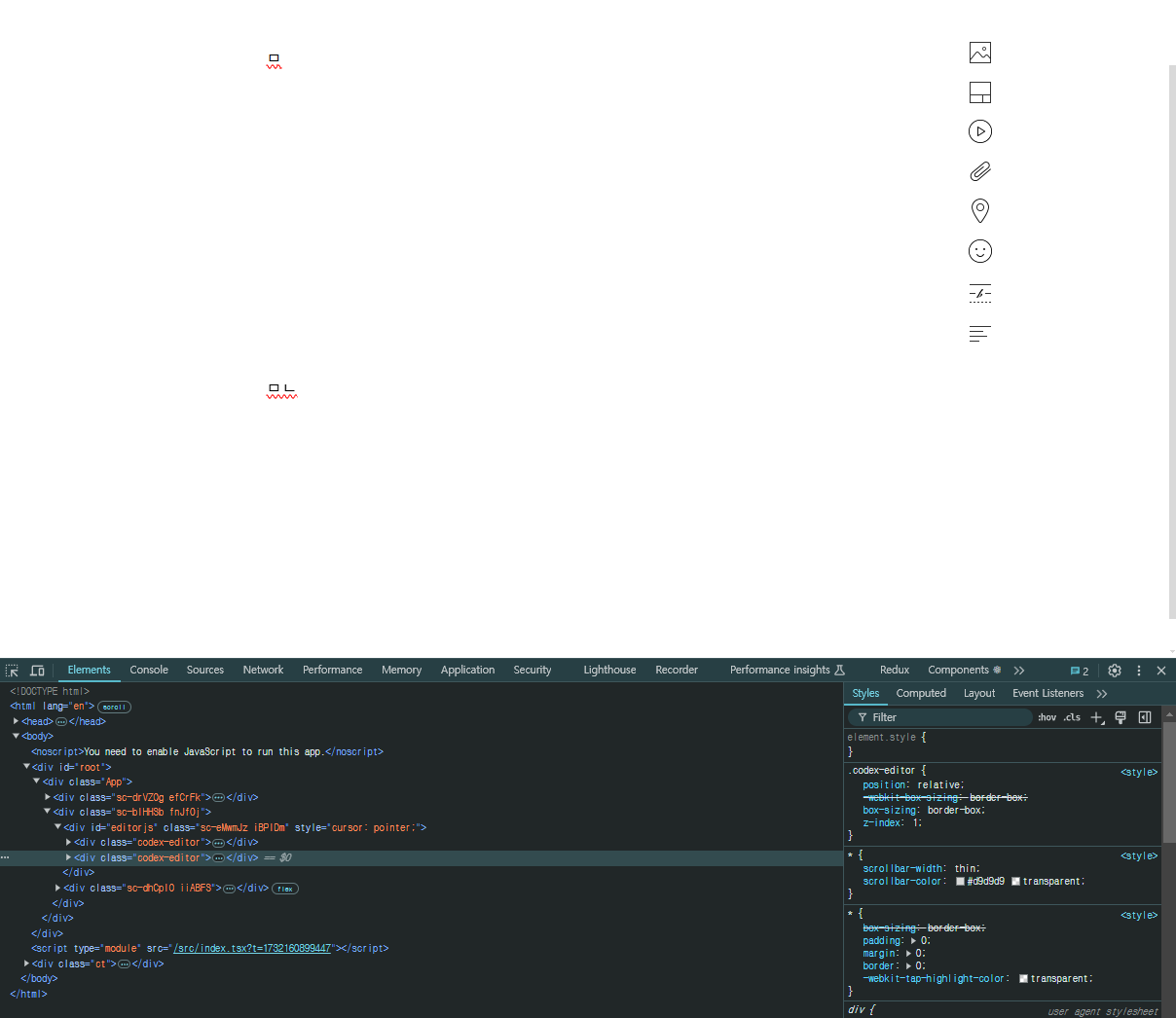Expand the highlighted codex-editor div ($0)
The height and width of the screenshot is (1018, 1176).
(68, 857)
